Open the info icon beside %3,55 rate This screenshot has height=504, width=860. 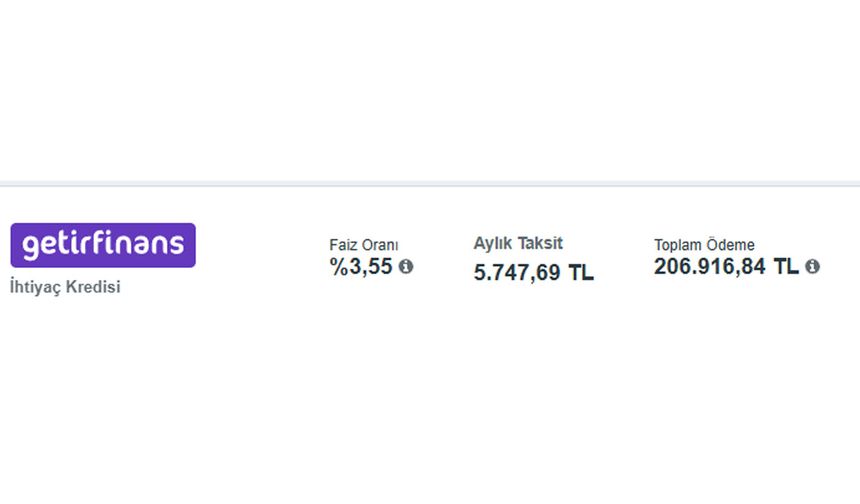click(x=406, y=267)
